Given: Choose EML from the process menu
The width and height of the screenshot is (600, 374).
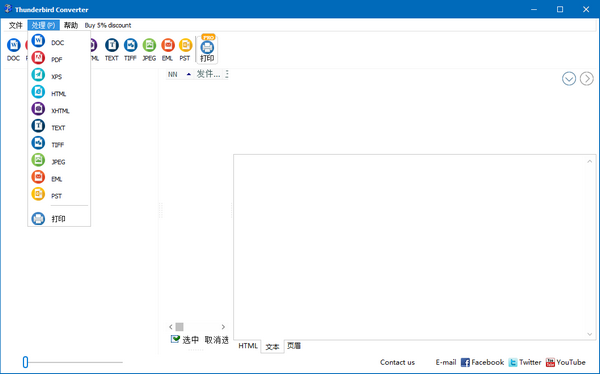Looking at the screenshot, I should (59, 178).
